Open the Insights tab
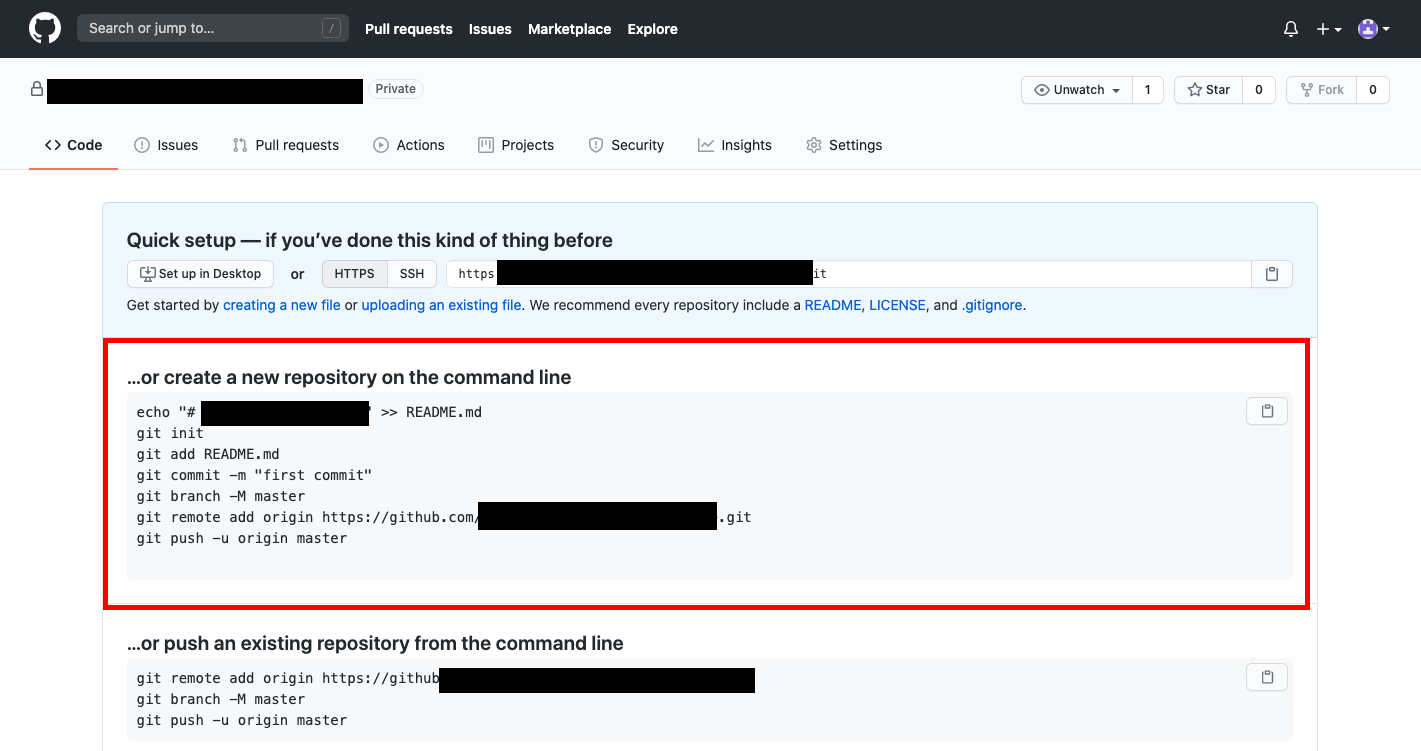Image resolution: width=1421 pixels, height=751 pixels. pyautogui.click(x=735, y=145)
